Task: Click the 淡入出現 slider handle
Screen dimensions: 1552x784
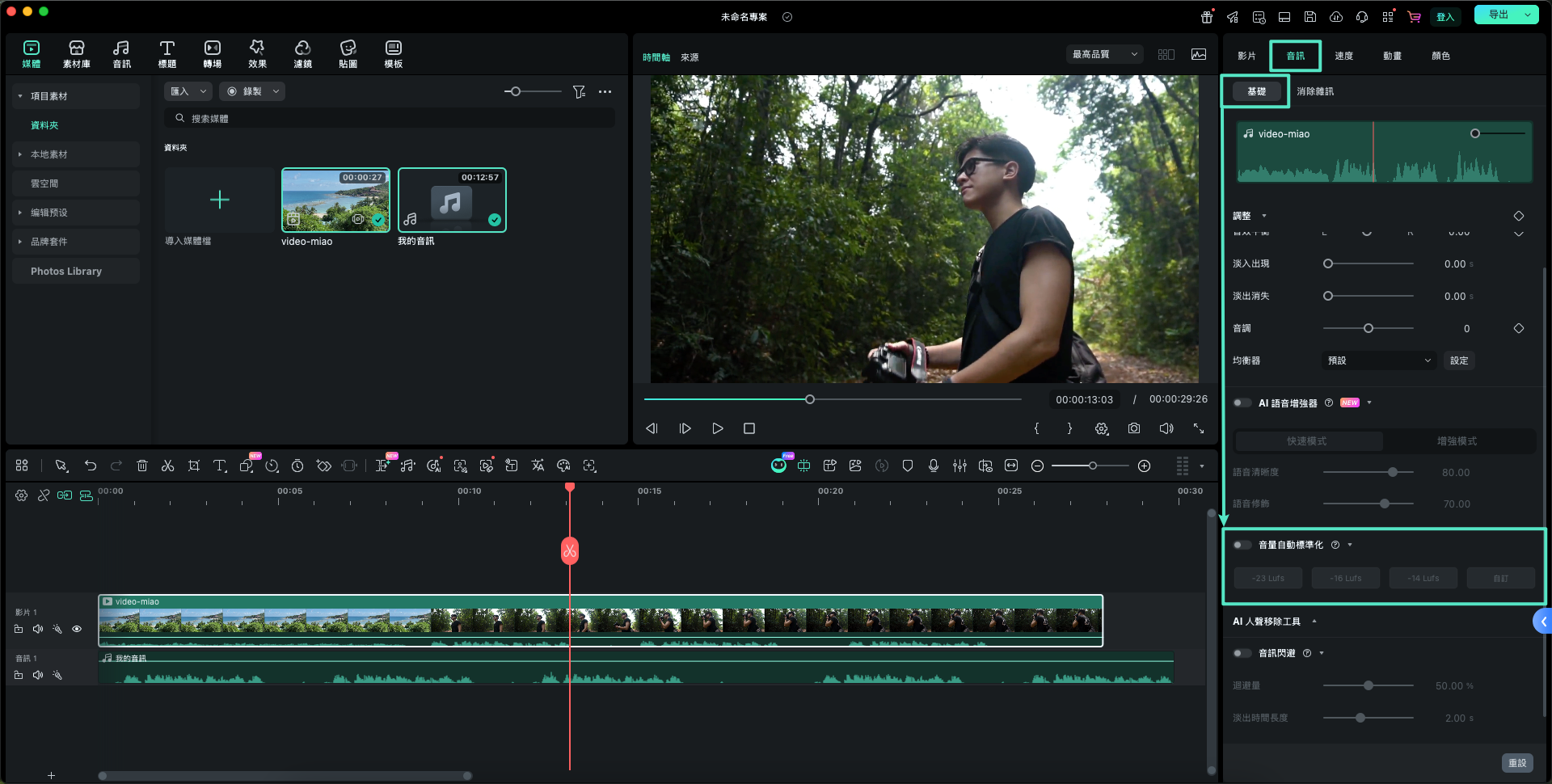Action: pos(1327,263)
